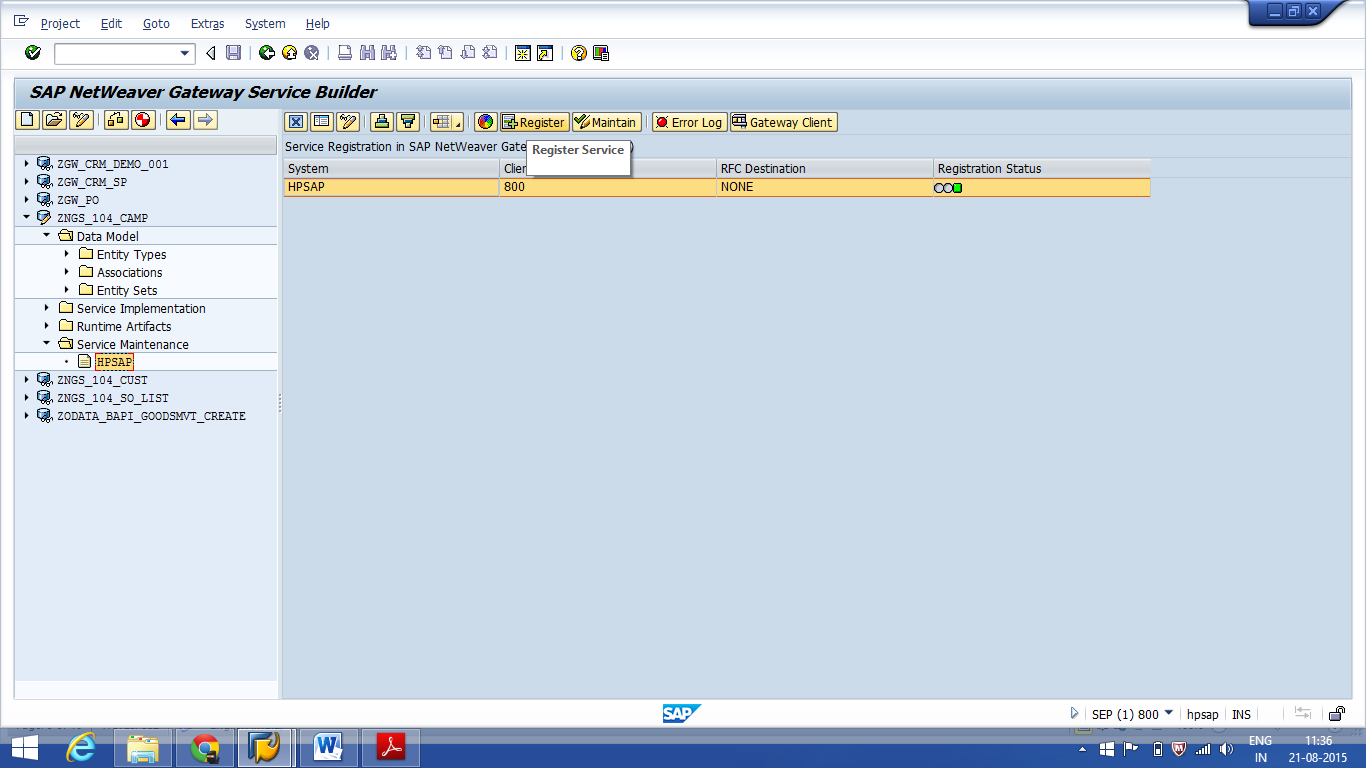
Task: Click the Register button
Action: (534, 122)
